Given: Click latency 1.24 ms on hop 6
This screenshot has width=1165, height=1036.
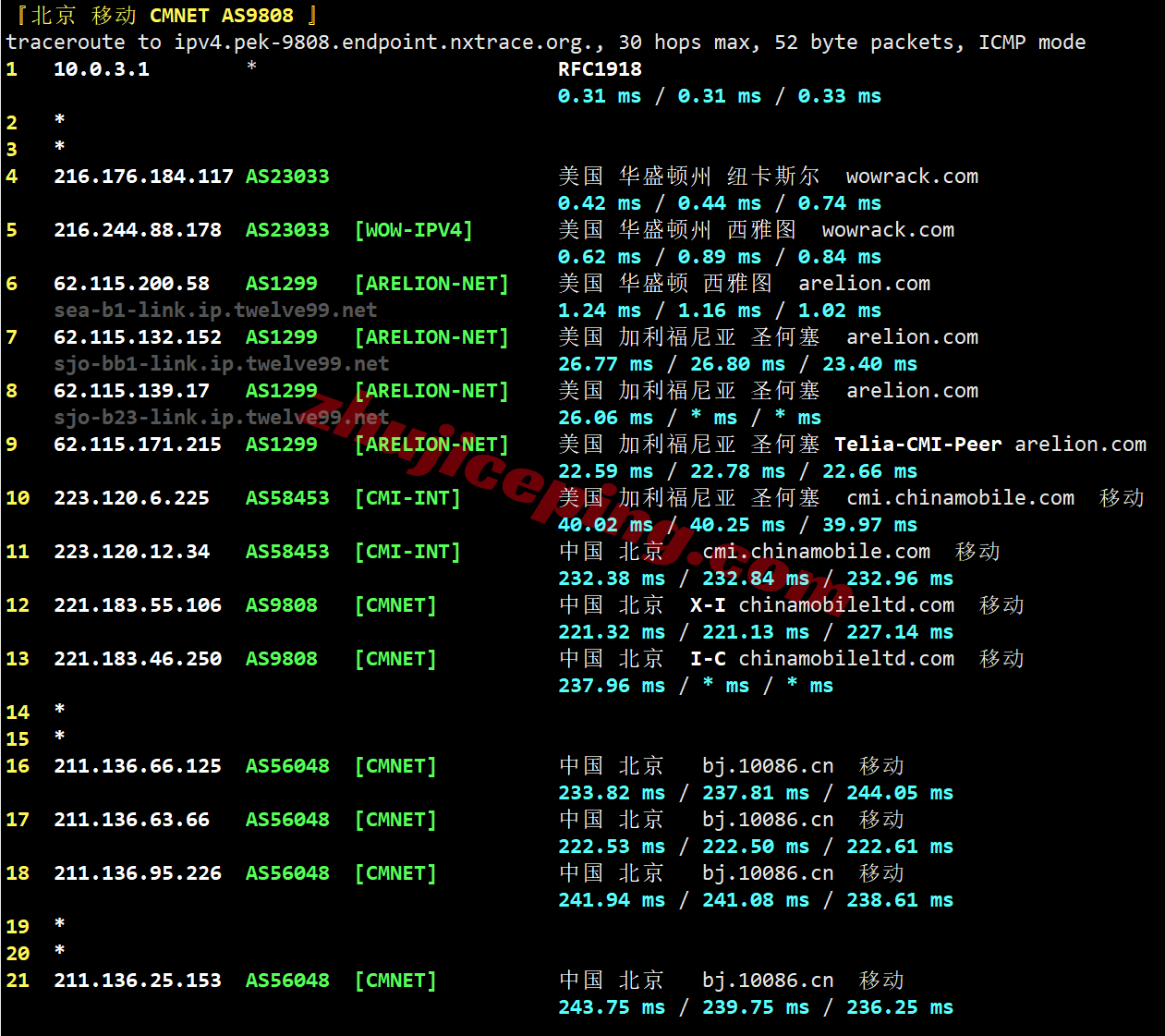Looking at the screenshot, I should pos(600,311).
